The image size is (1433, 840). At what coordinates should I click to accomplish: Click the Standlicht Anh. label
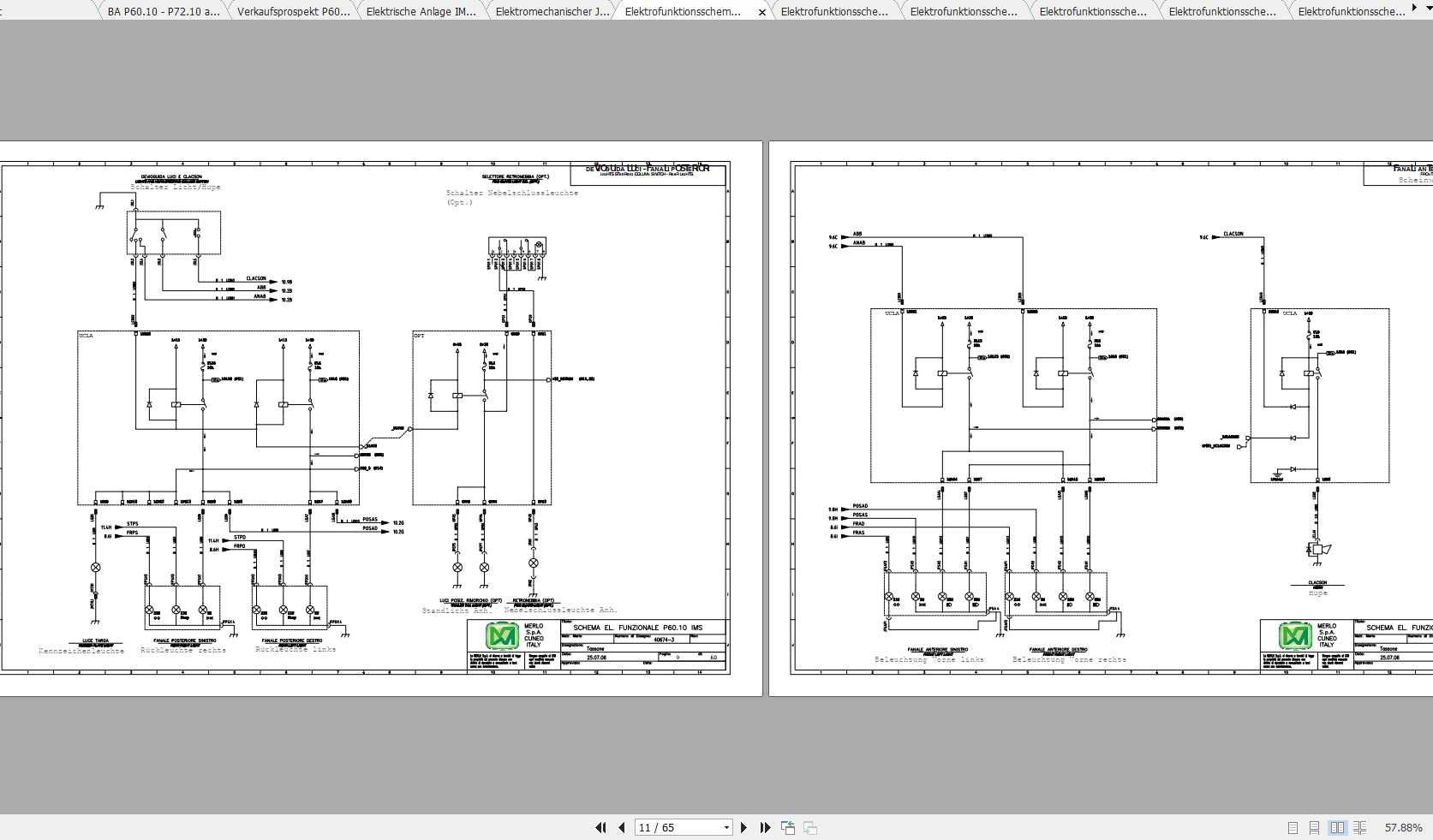(456, 611)
